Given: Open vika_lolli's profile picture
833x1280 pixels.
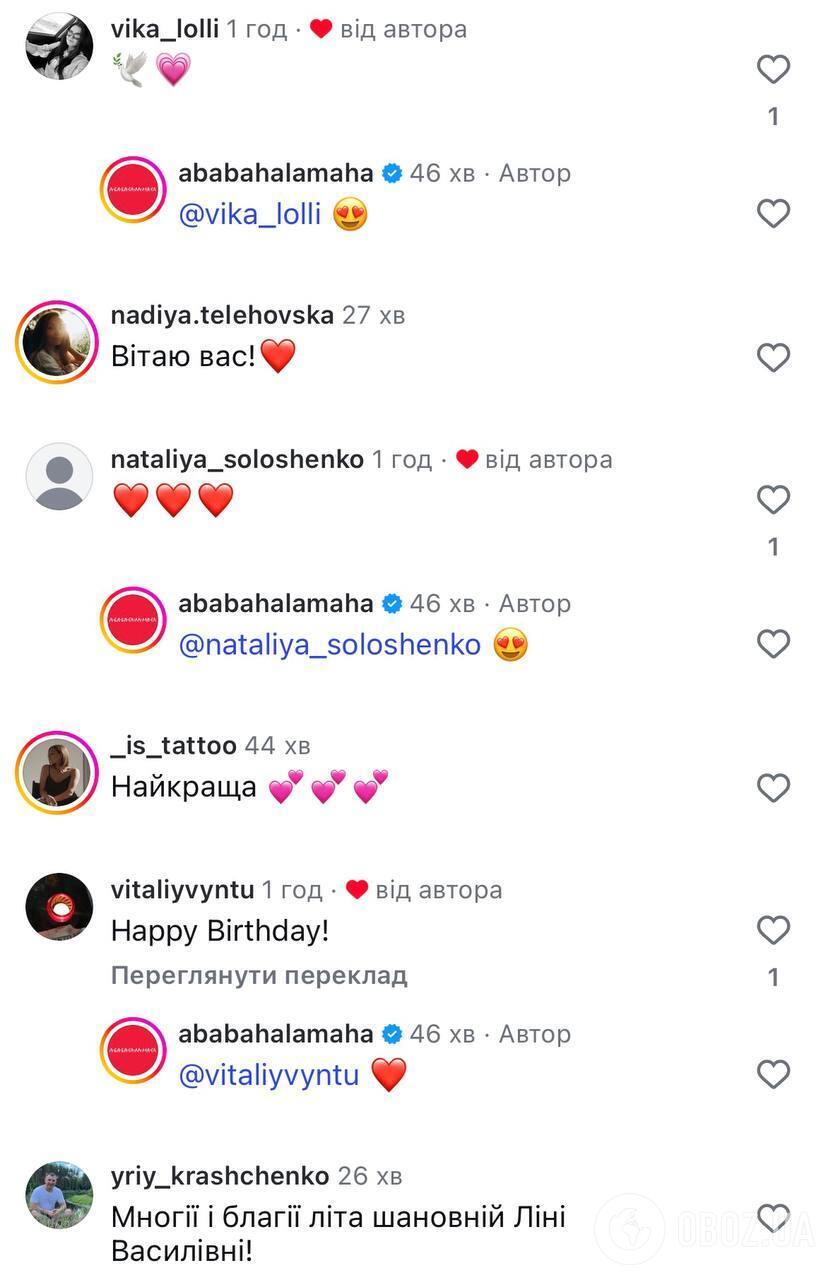Looking at the screenshot, I should [59, 46].
